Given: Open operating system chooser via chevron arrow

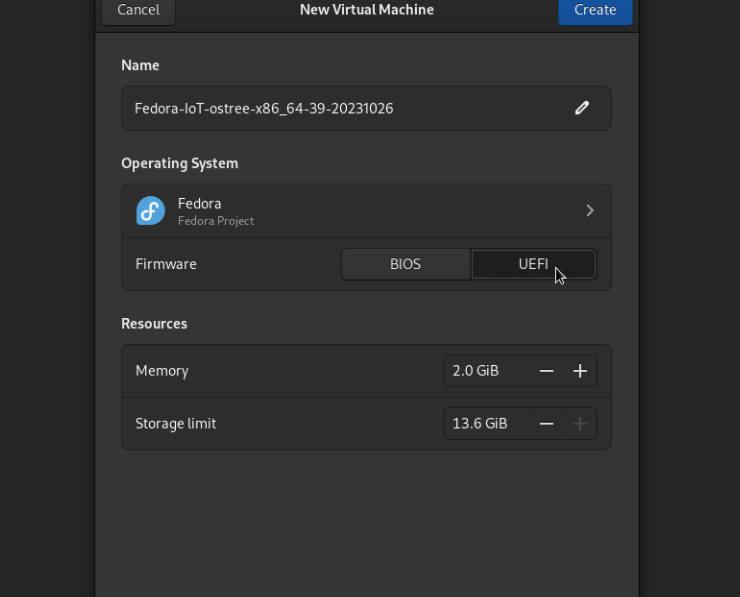Looking at the screenshot, I should [x=590, y=211].
